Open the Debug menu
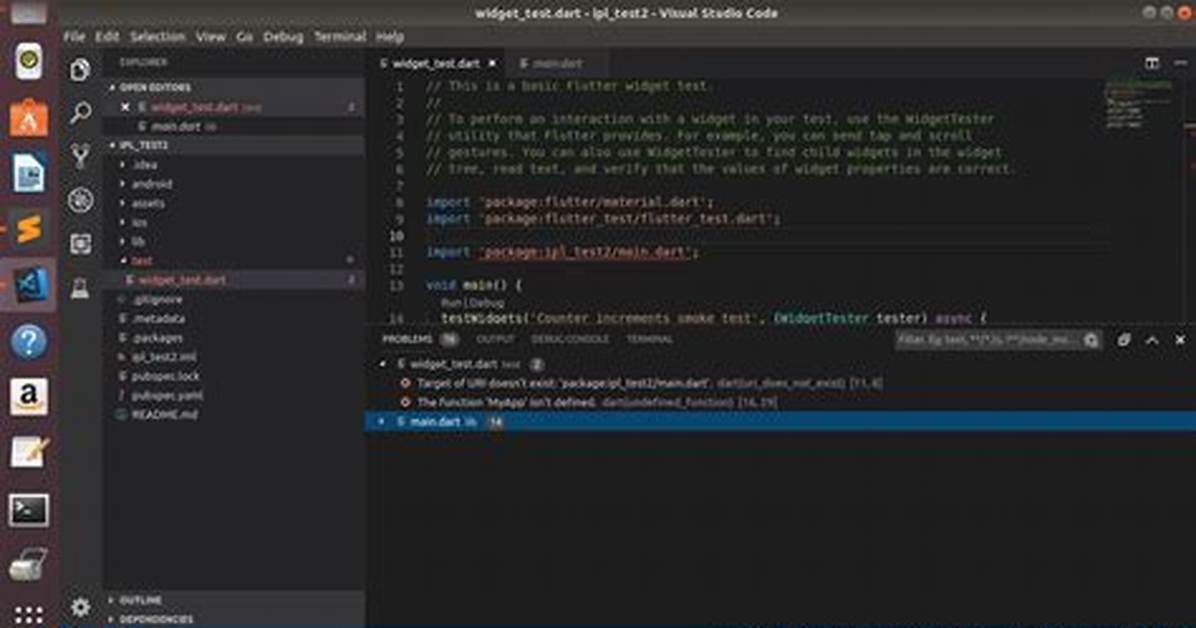 pyautogui.click(x=283, y=37)
